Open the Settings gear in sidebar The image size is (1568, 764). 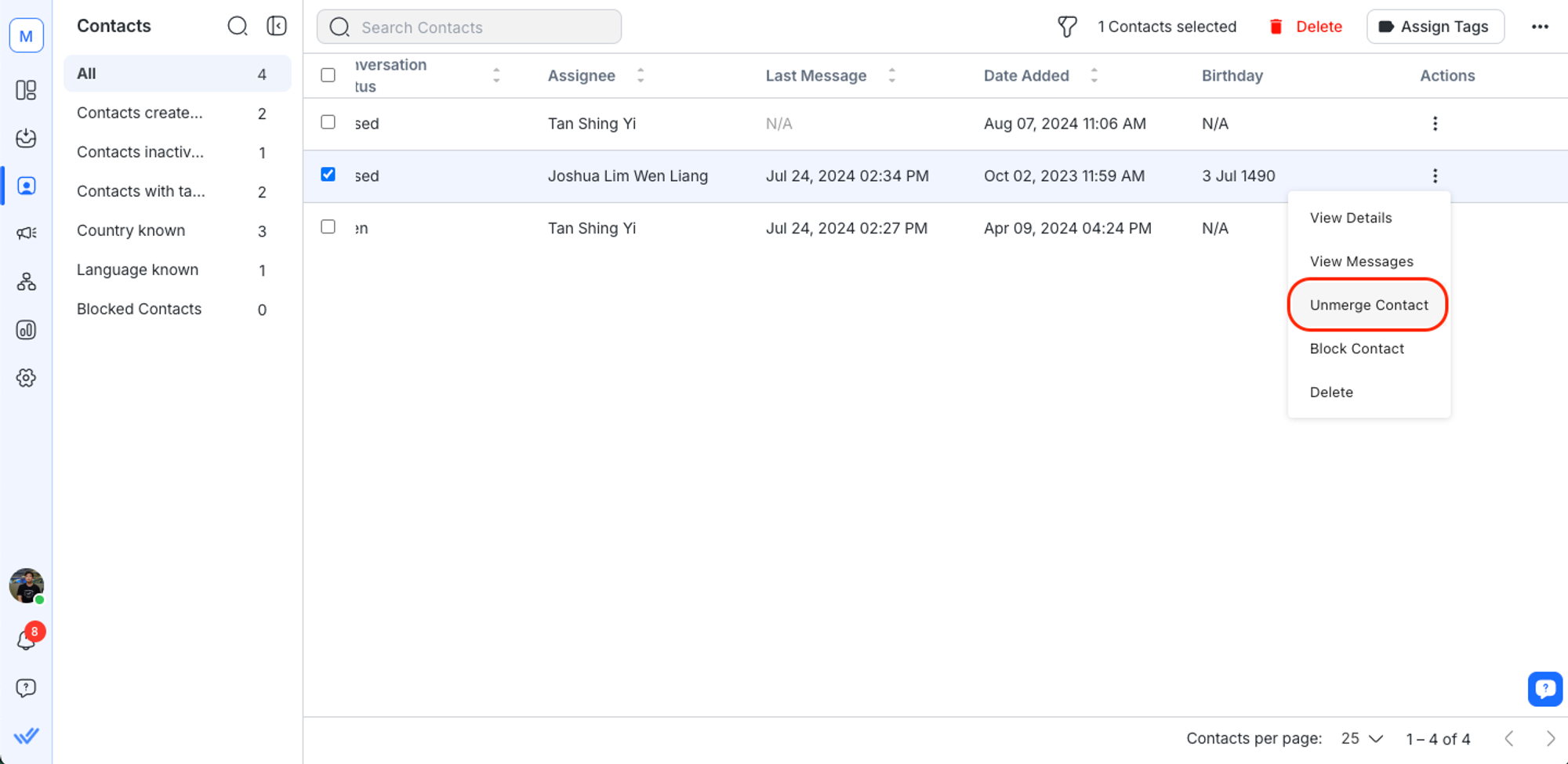tap(26, 378)
